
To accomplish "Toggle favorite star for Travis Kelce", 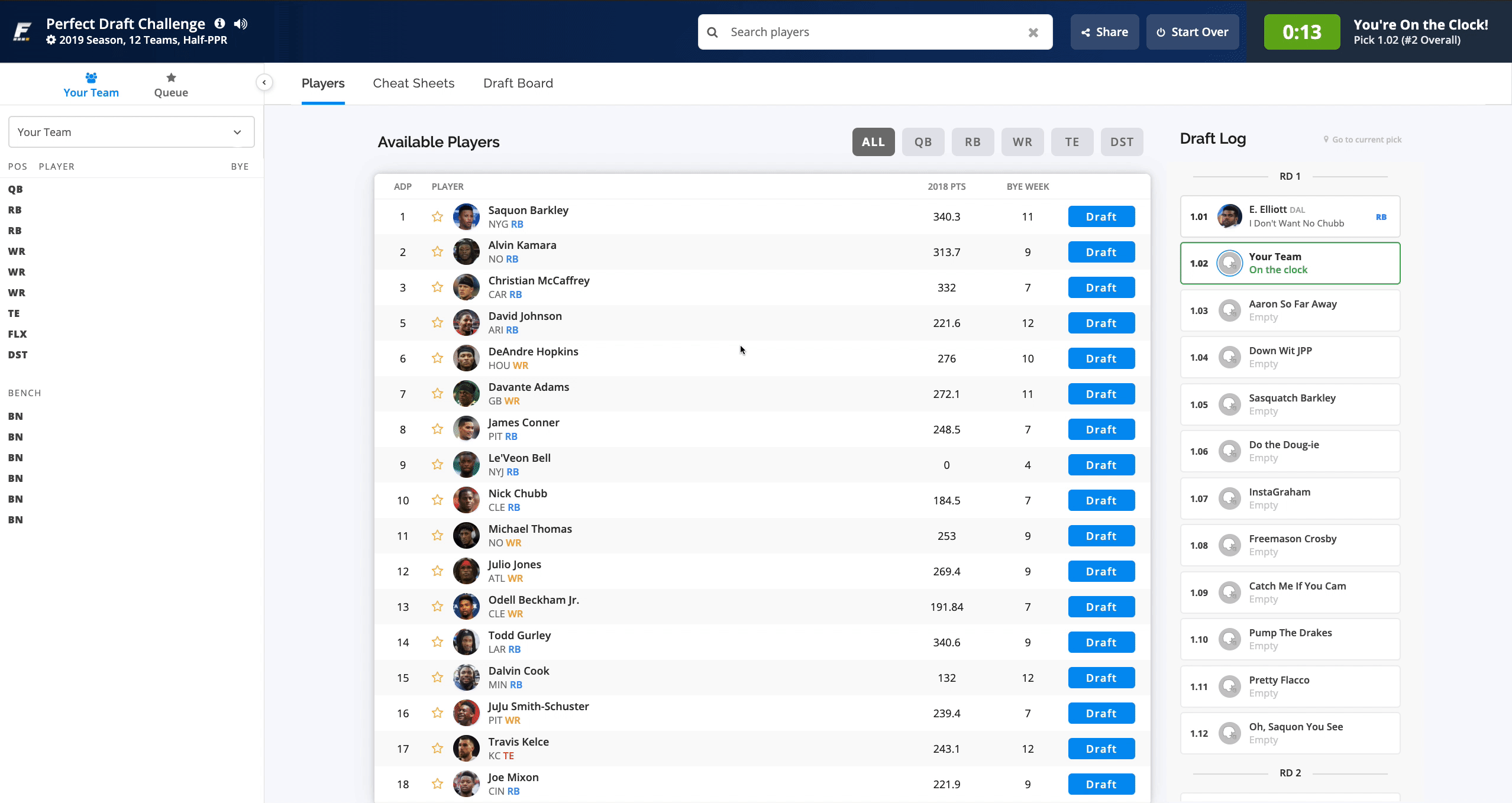I will coord(437,749).
